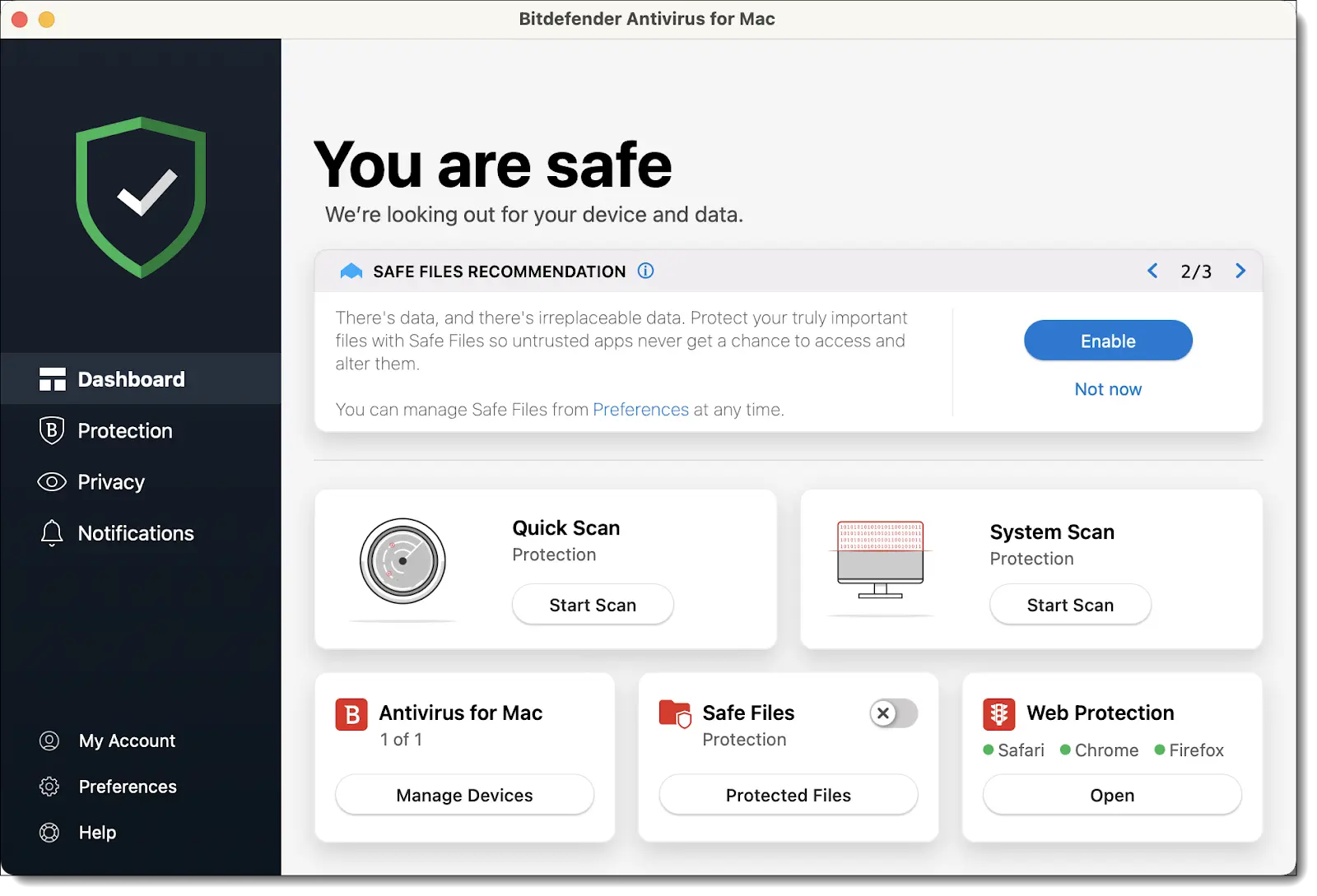Click the blue Safe Files recommendation icon
Image resolution: width=1317 pixels, height=896 pixels.
pos(351,271)
